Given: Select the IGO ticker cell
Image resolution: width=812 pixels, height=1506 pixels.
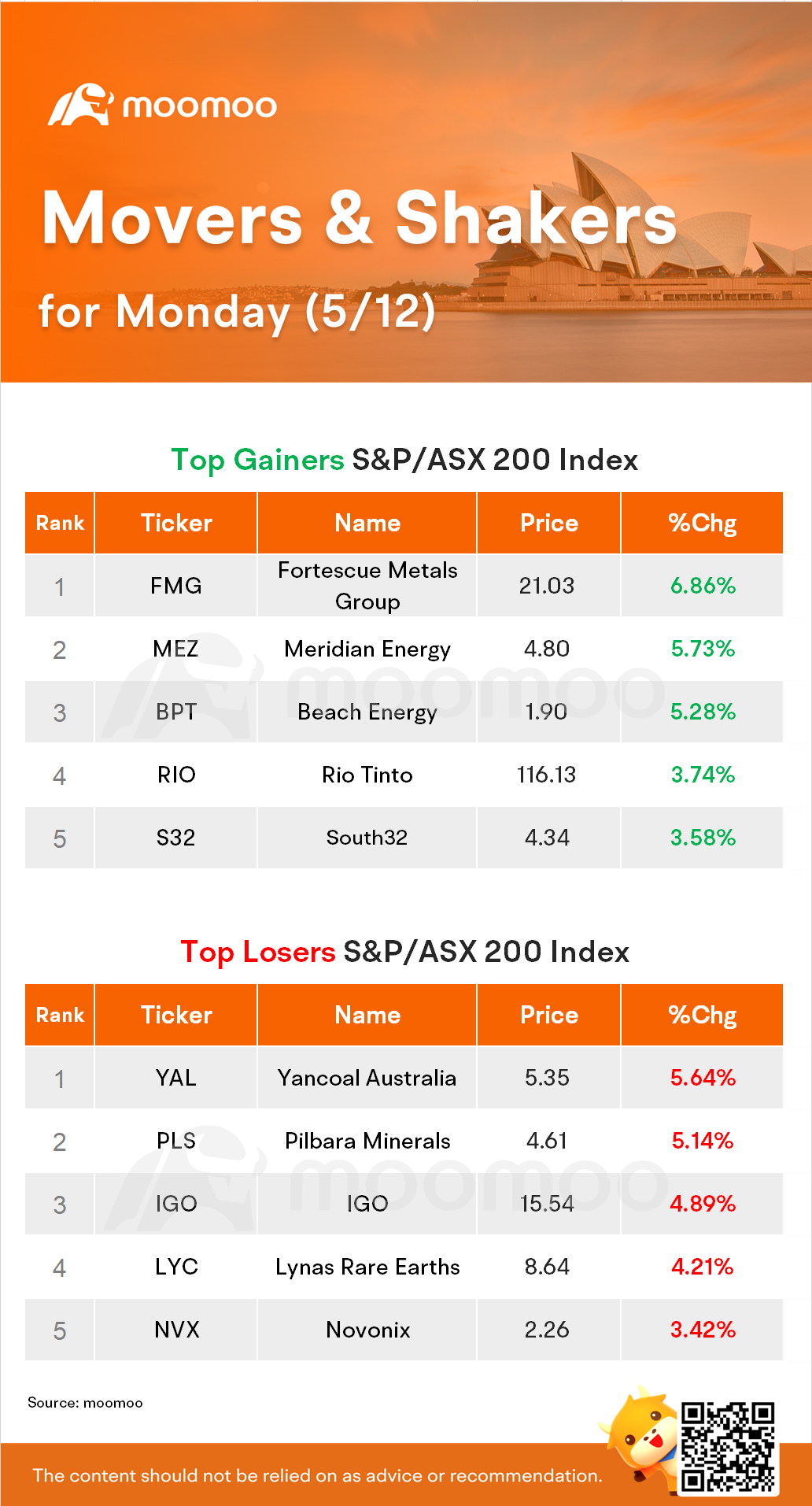Looking at the screenshot, I should click(176, 1204).
